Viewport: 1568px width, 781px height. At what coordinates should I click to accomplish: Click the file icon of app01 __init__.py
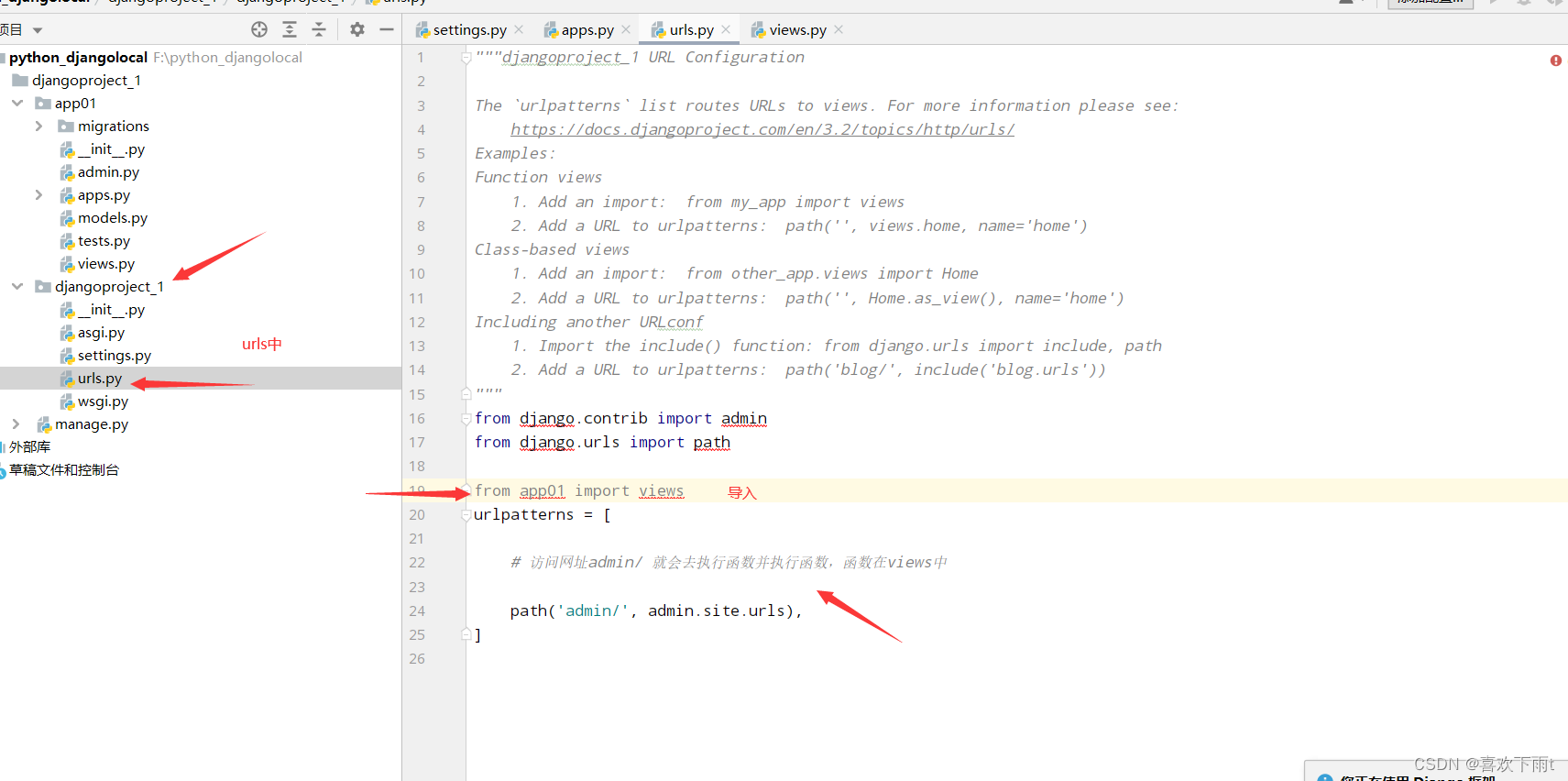click(x=67, y=149)
